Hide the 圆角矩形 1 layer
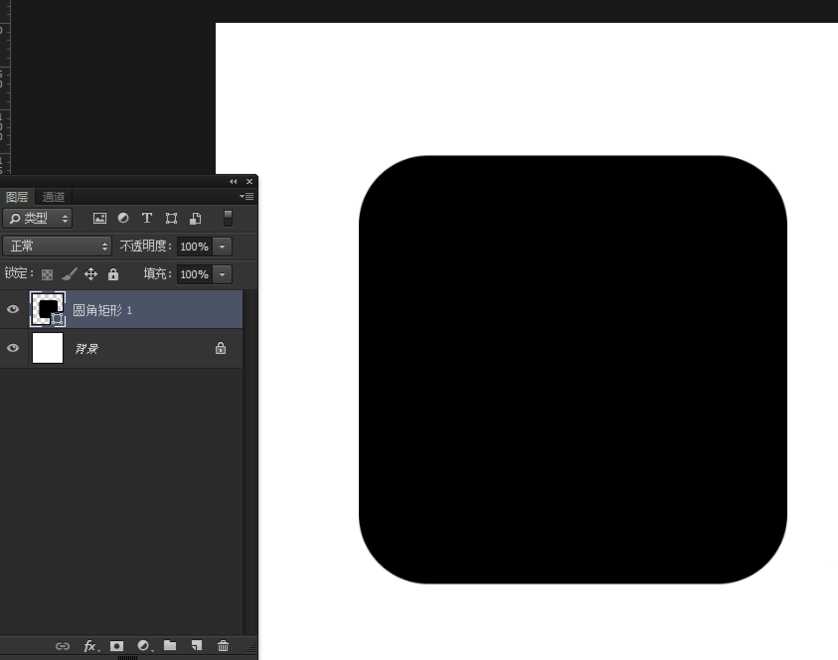The image size is (838, 660). coord(13,310)
